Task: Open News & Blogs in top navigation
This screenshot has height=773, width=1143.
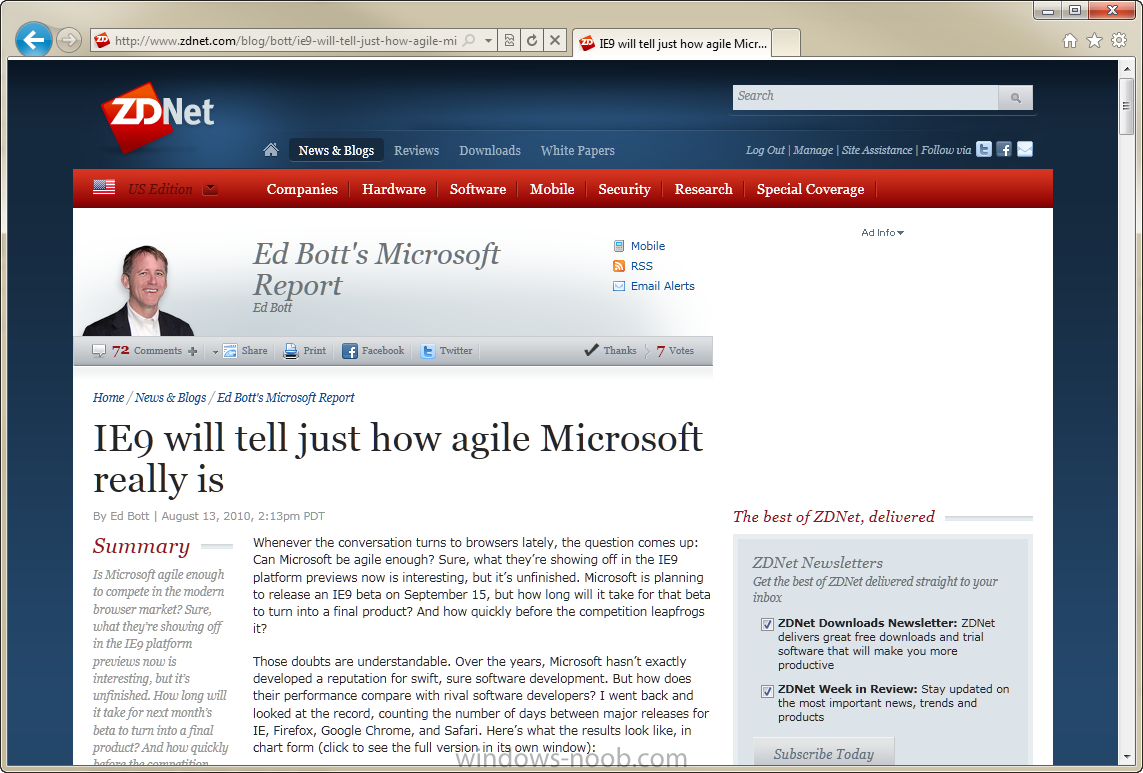Action: 336,150
